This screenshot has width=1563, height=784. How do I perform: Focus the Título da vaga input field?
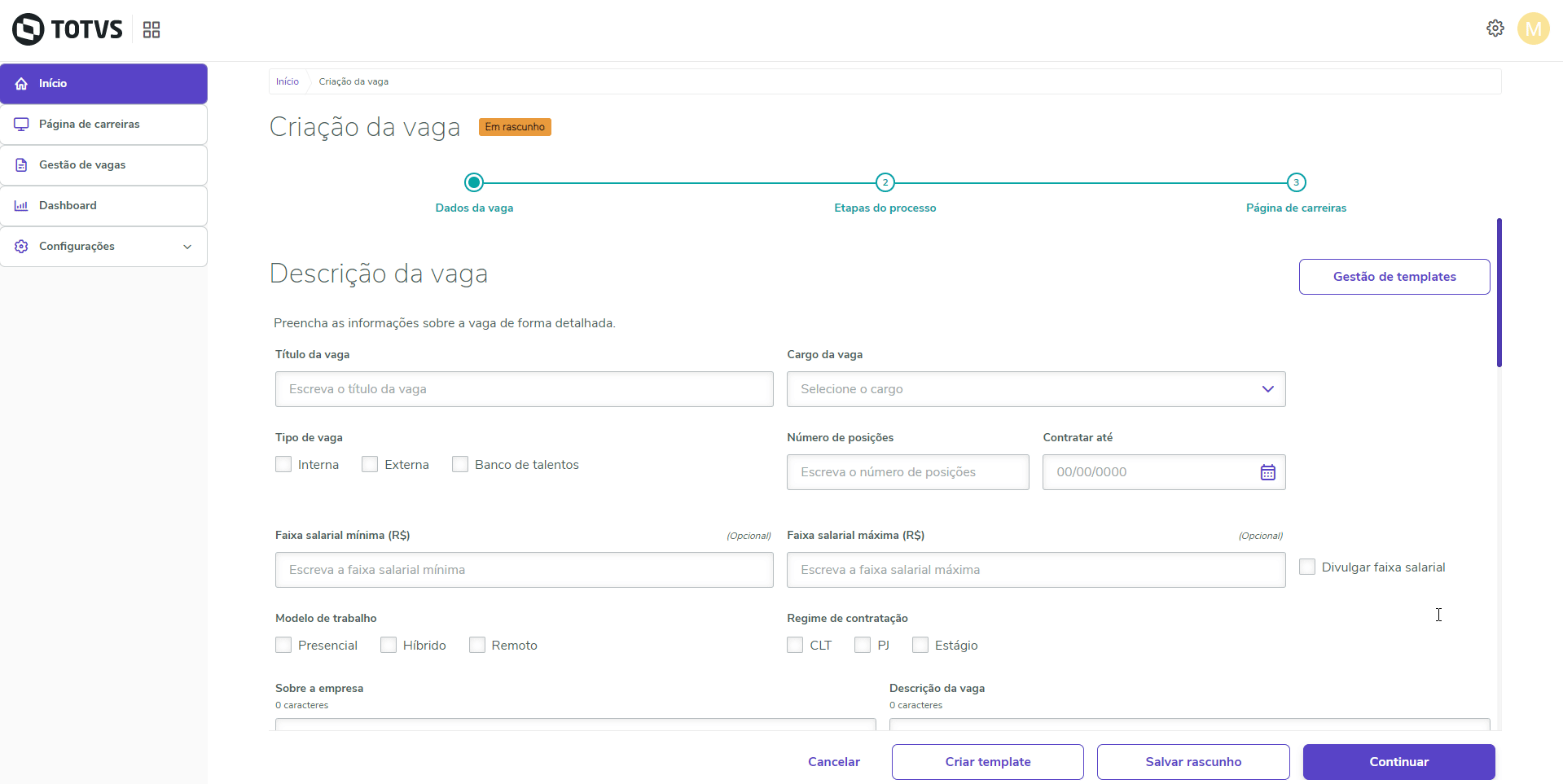click(x=524, y=389)
